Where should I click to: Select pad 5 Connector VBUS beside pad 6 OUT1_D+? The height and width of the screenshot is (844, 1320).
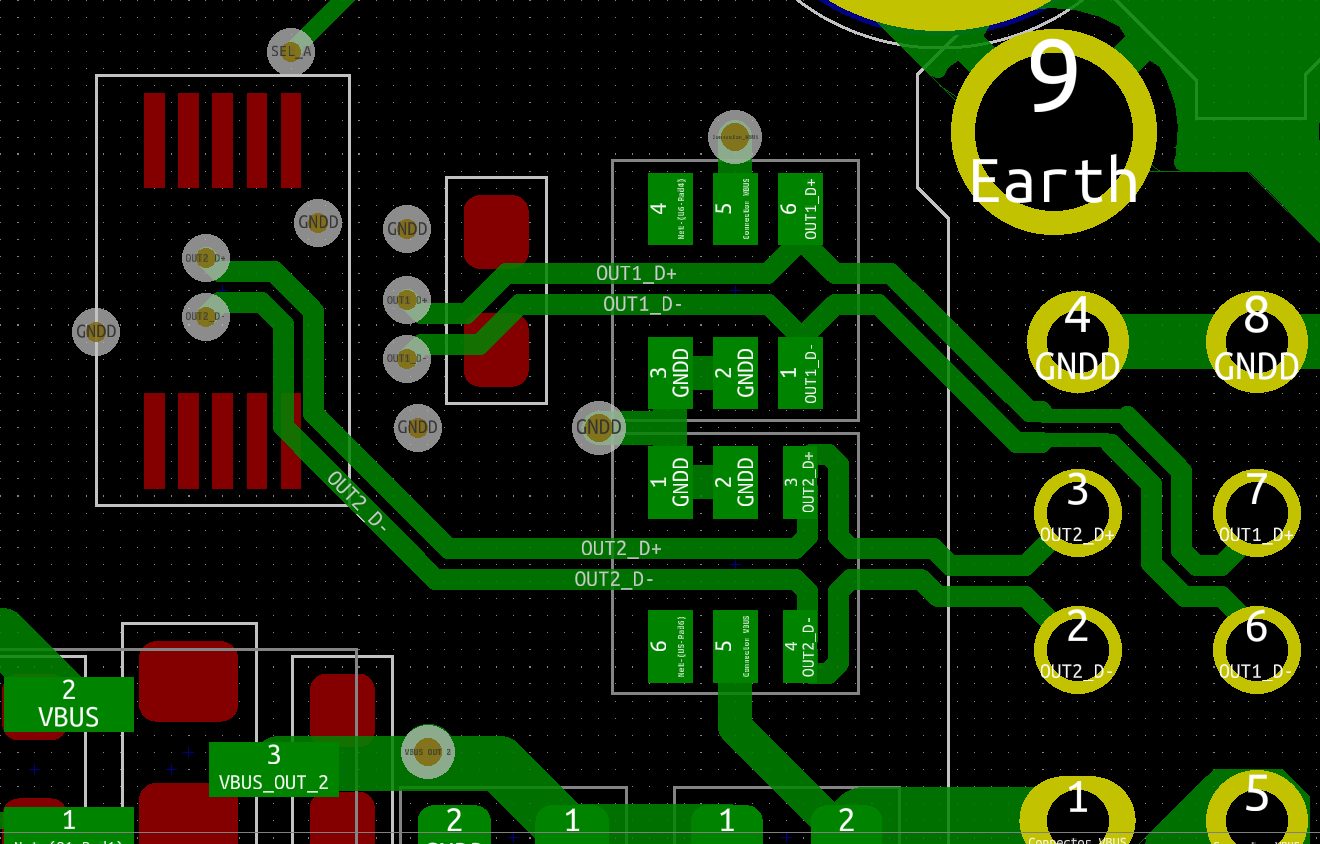tap(735, 209)
